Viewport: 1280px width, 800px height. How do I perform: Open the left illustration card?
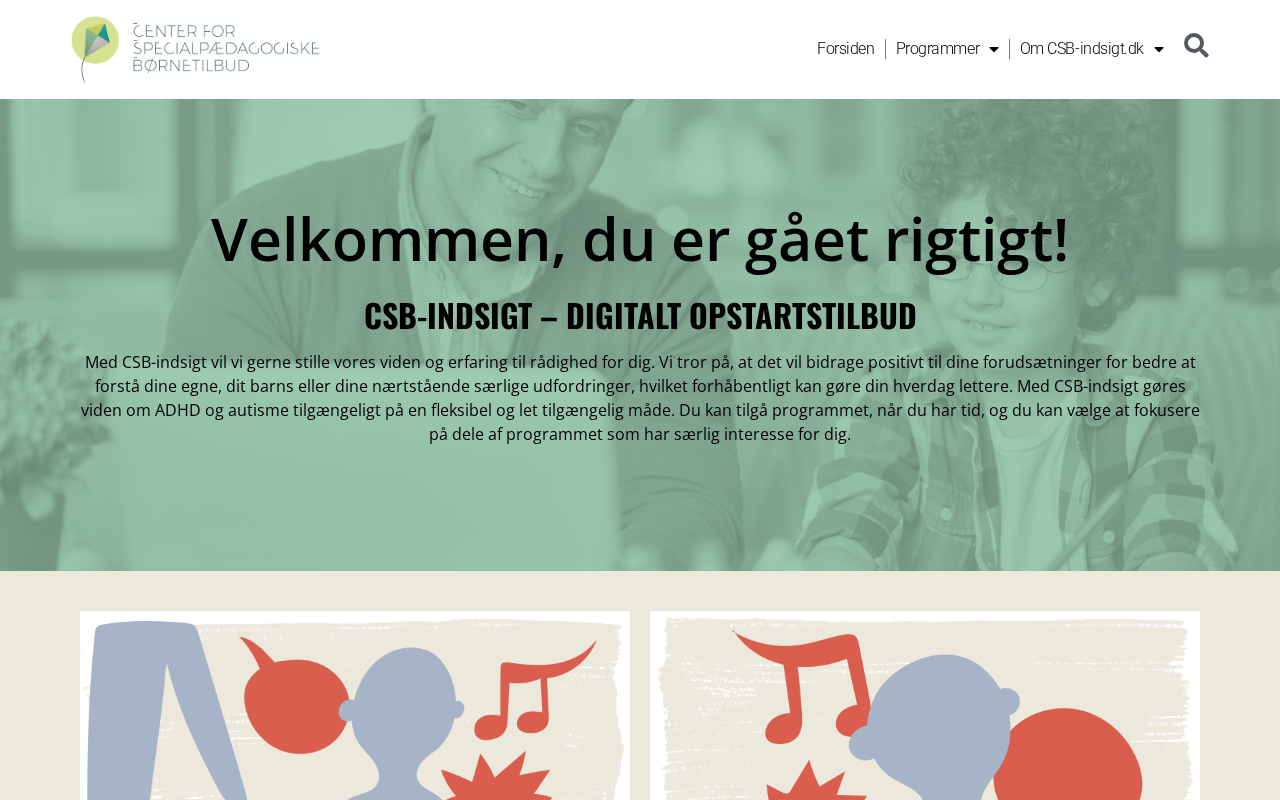(x=355, y=705)
